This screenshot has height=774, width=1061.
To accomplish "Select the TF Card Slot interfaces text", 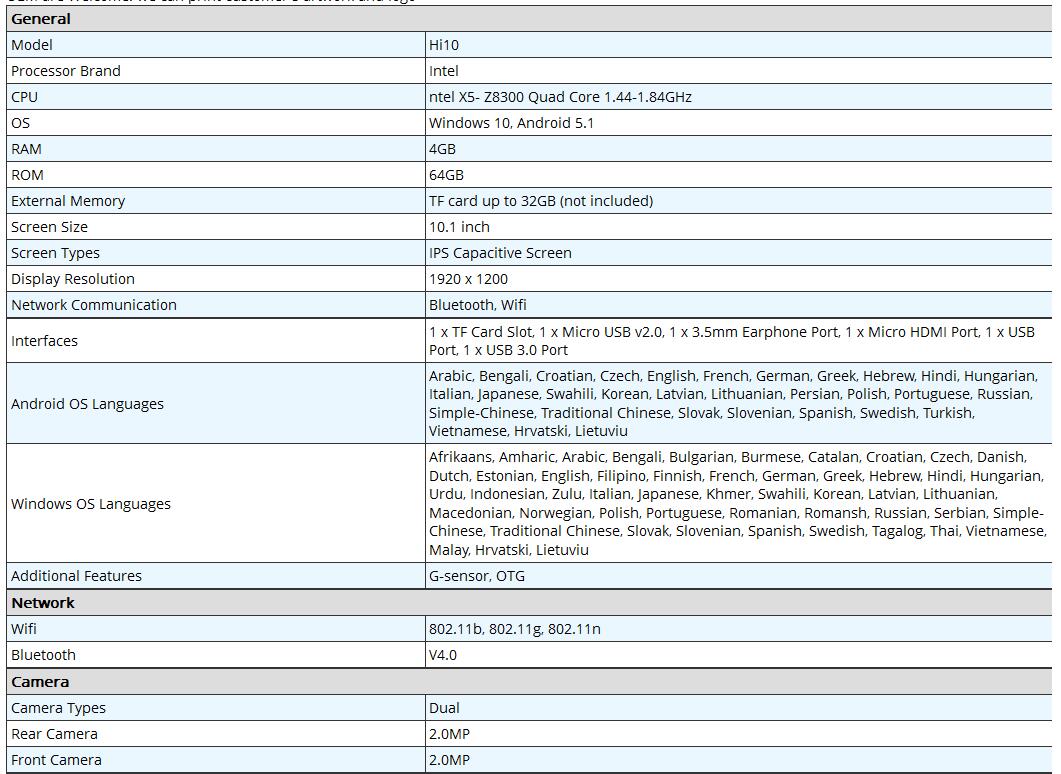I will (732, 341).
